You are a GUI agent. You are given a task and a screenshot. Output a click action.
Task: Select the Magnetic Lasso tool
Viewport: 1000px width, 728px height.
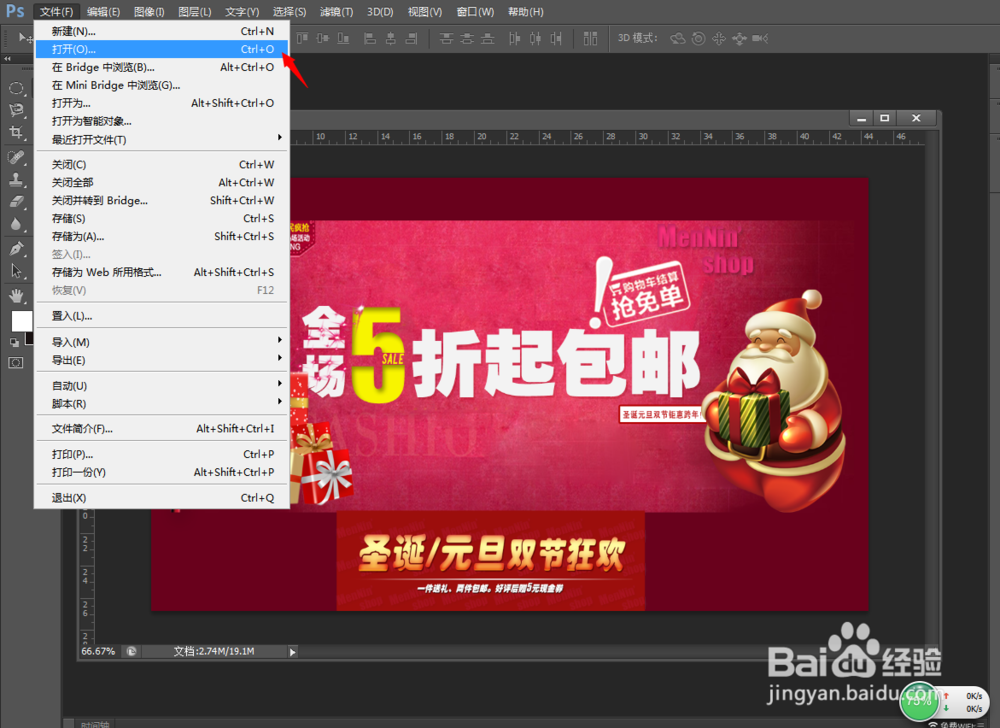click(17, 110)
